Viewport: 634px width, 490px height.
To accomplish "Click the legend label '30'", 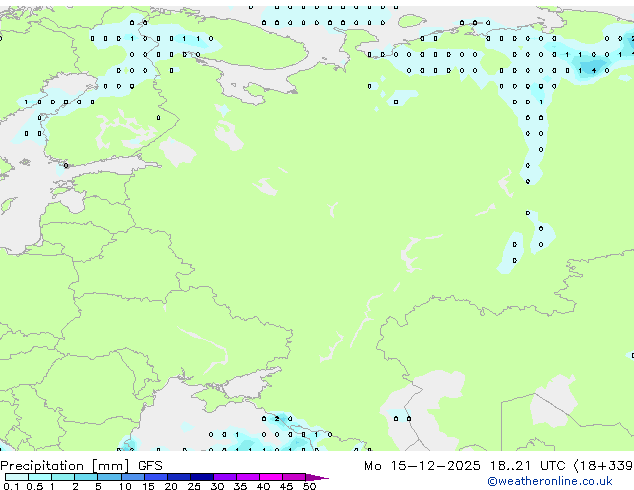I will (x=217, y=486).
